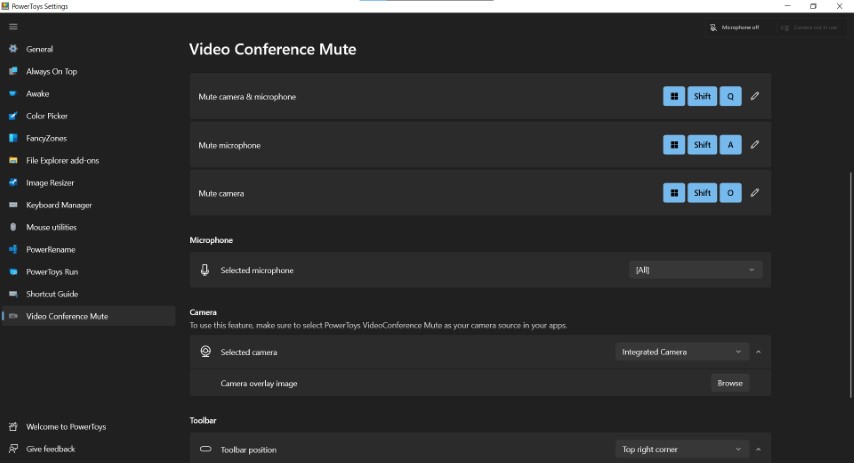
Task: Collapse the Selected camera section chevron
Action: [758, 352]
